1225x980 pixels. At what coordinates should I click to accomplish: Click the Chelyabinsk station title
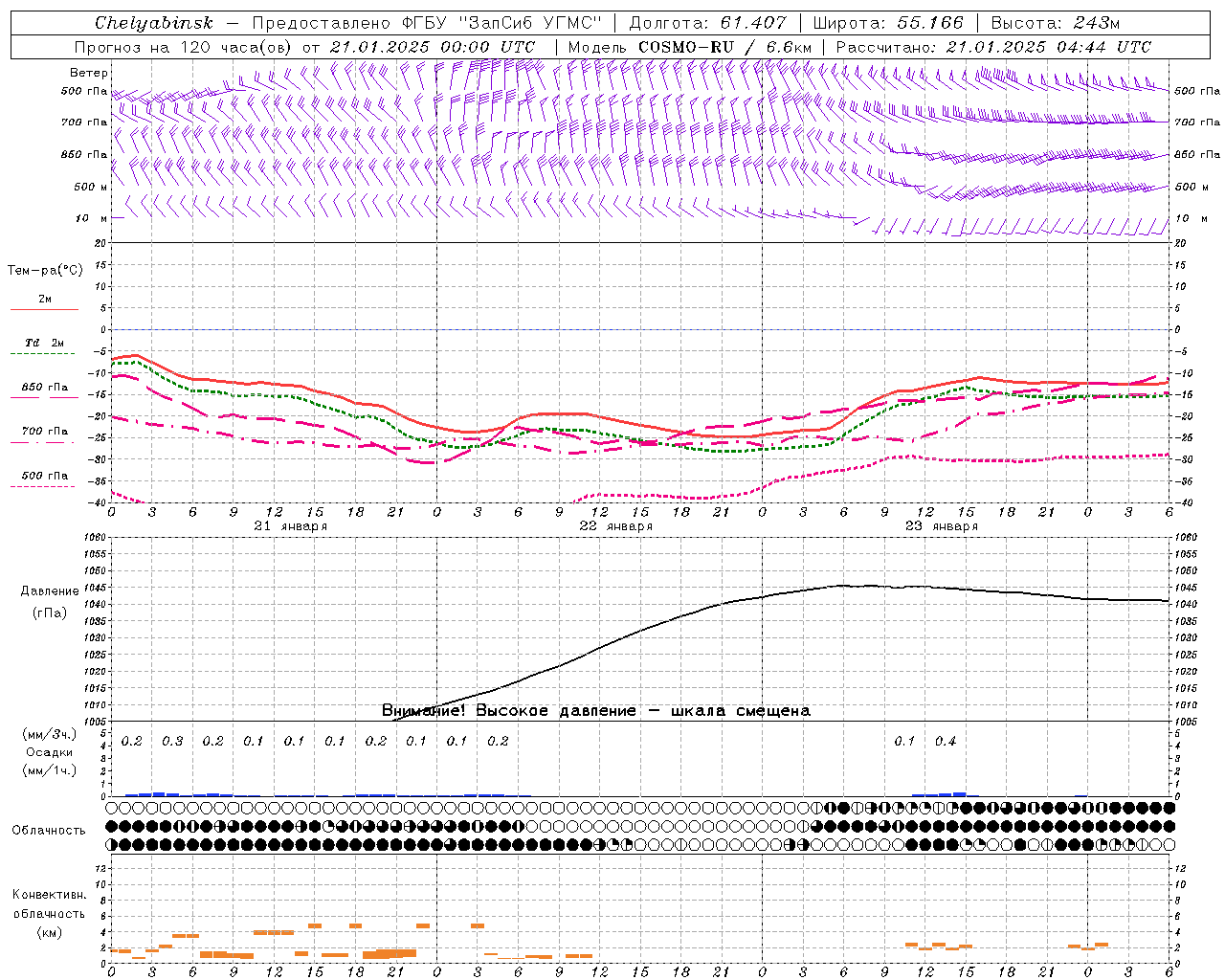(154, 23)
